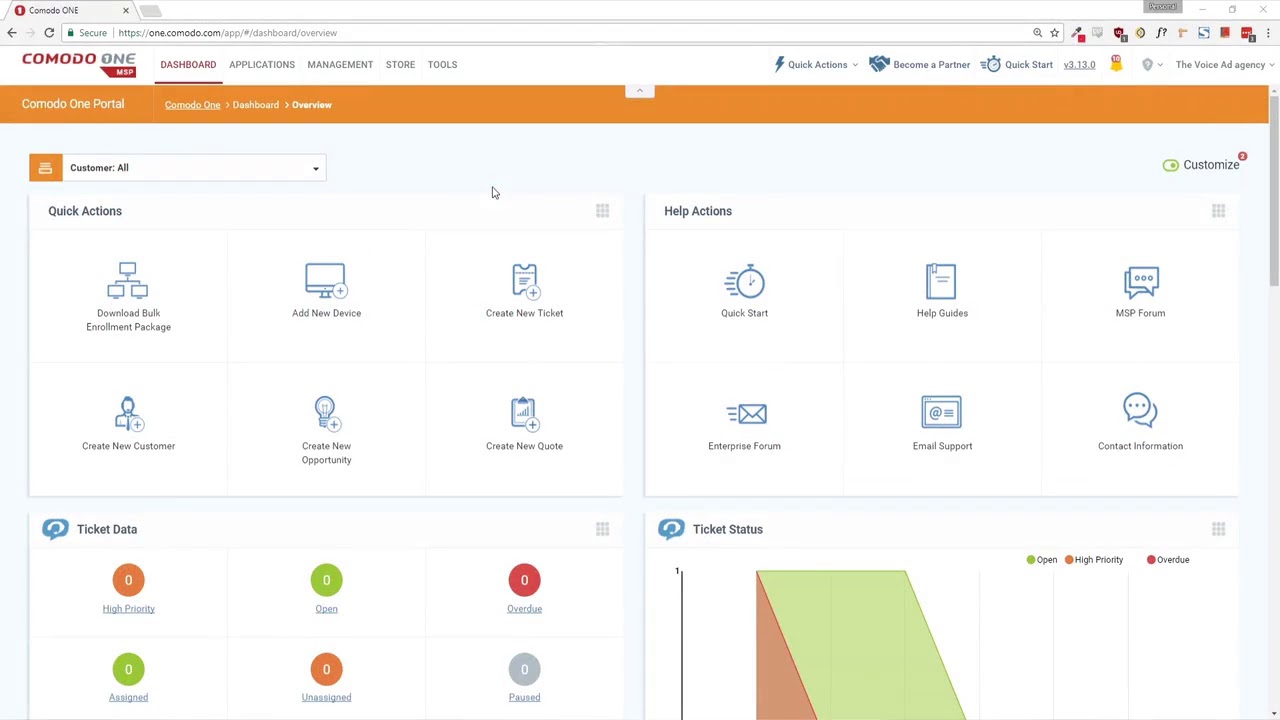The image size is (1280, 720).
Task: Open the Customer: All dropdown
Action: pos(193,168)
